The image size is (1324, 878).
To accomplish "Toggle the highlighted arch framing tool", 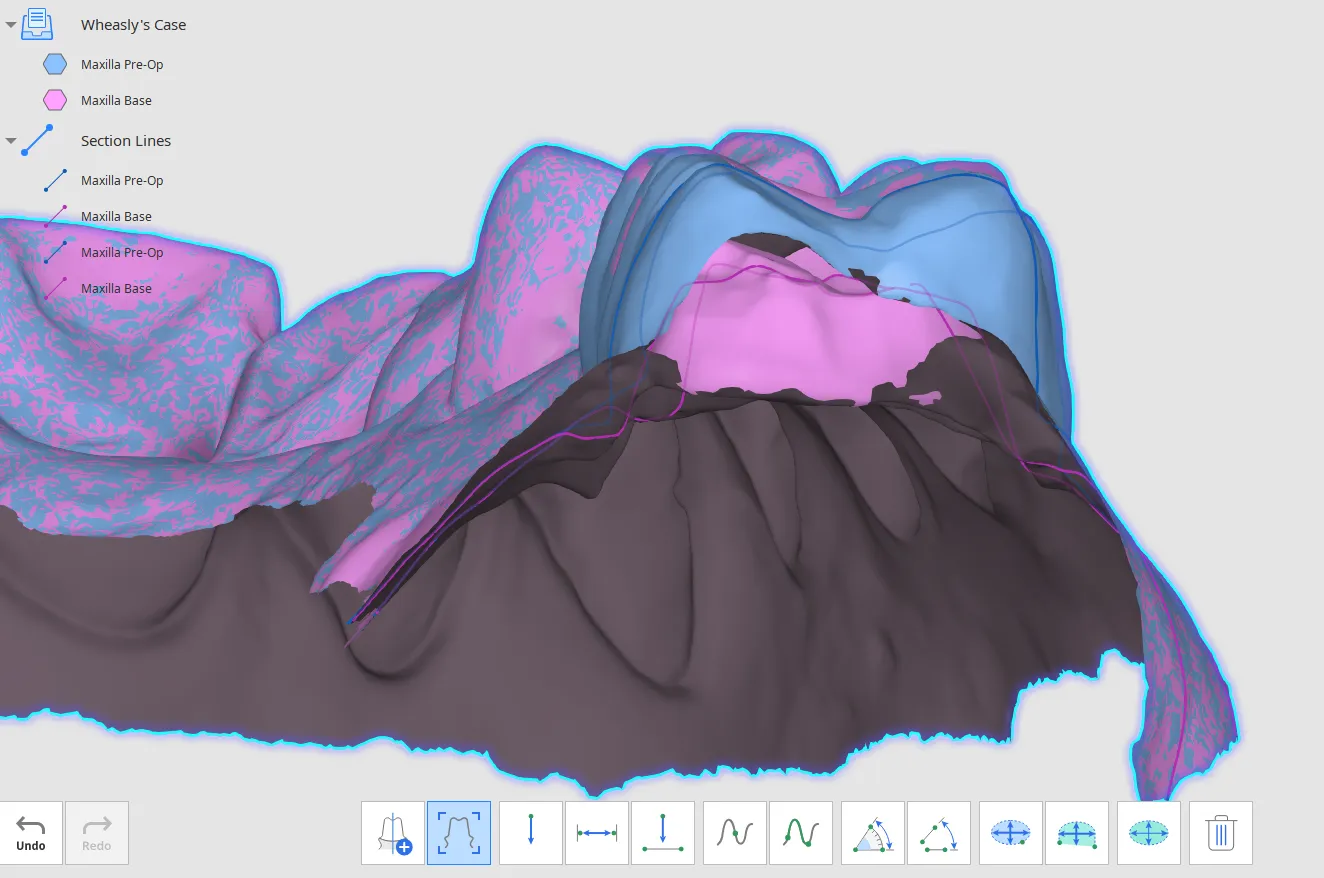I will pos(459,833).
